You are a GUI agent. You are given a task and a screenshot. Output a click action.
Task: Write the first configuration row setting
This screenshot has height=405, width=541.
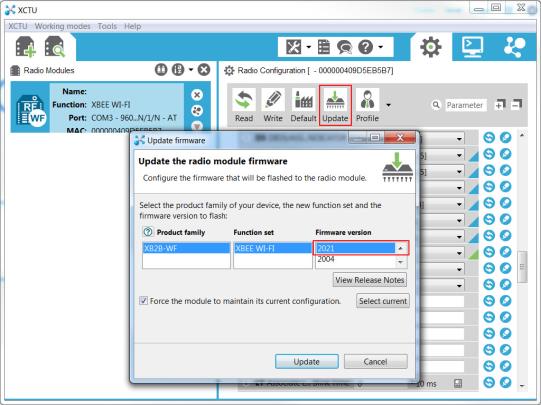pyautogui.click(x=505, y=138)
